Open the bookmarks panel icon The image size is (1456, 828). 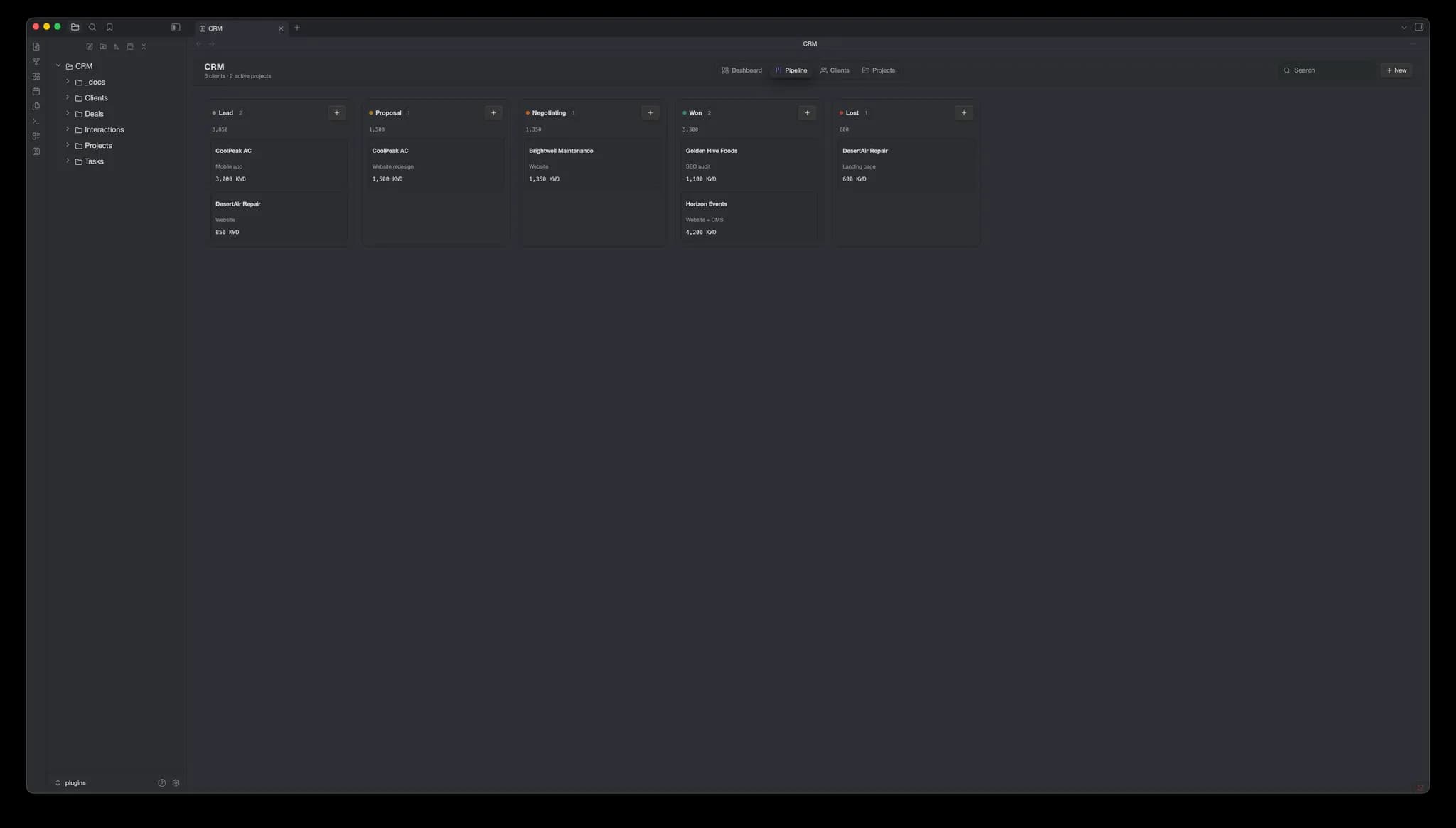[x=109, y=27]
